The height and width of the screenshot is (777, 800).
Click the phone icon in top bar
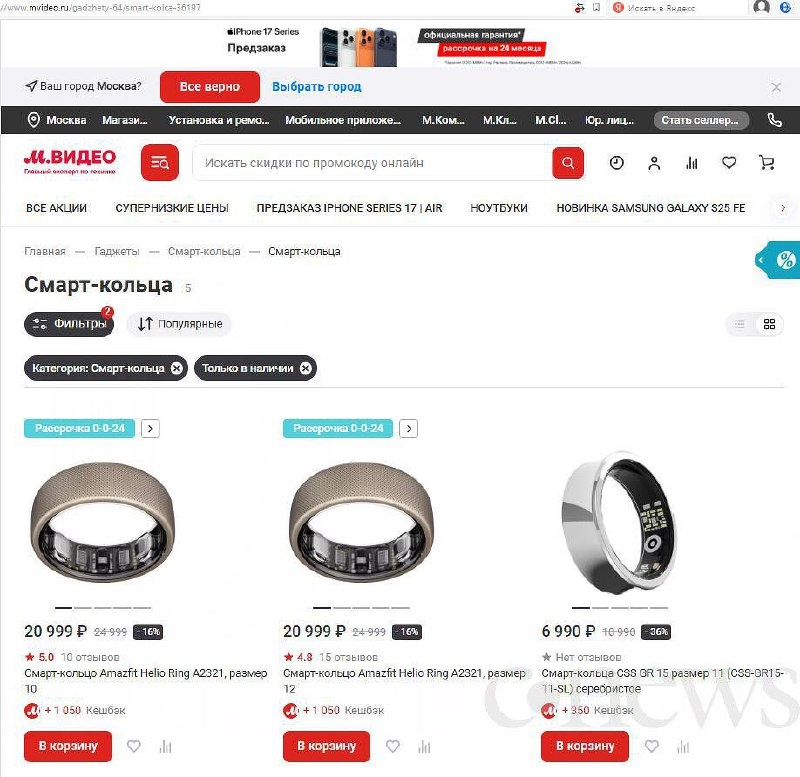[x=774, y=120]
